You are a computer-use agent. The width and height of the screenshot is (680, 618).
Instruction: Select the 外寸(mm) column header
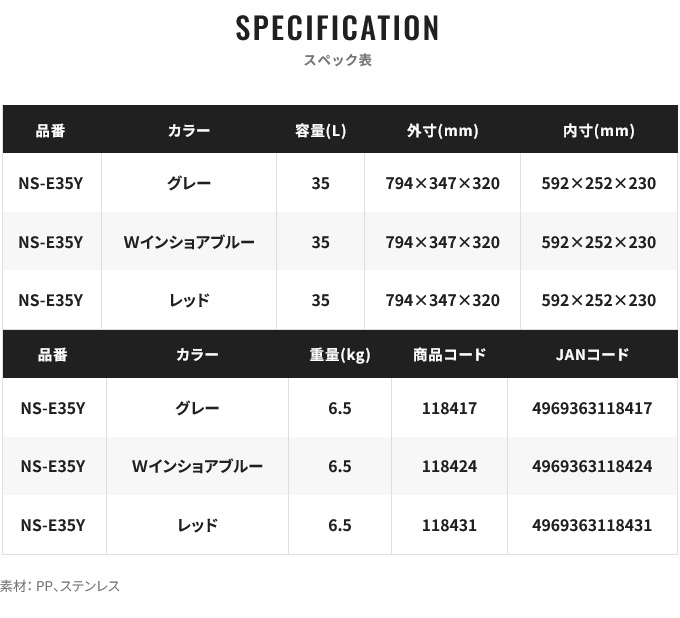pyautogui.click(x=442, y=131)
